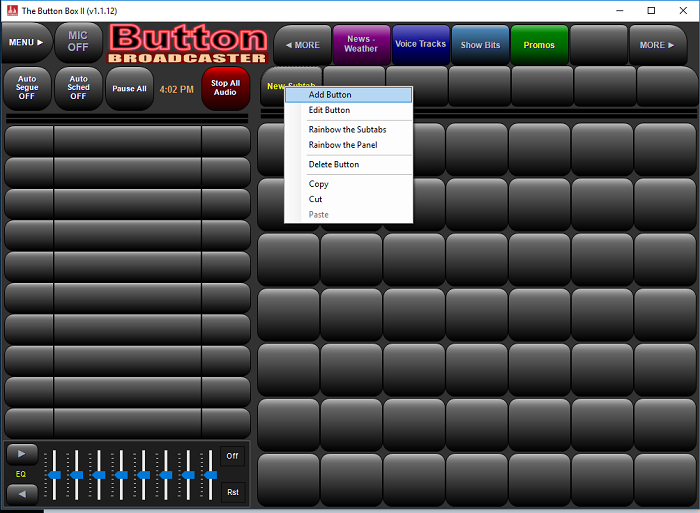Screen dimensions: 700x513
Task: Choose Edit Button in context menu
Action: click(348, 110)
